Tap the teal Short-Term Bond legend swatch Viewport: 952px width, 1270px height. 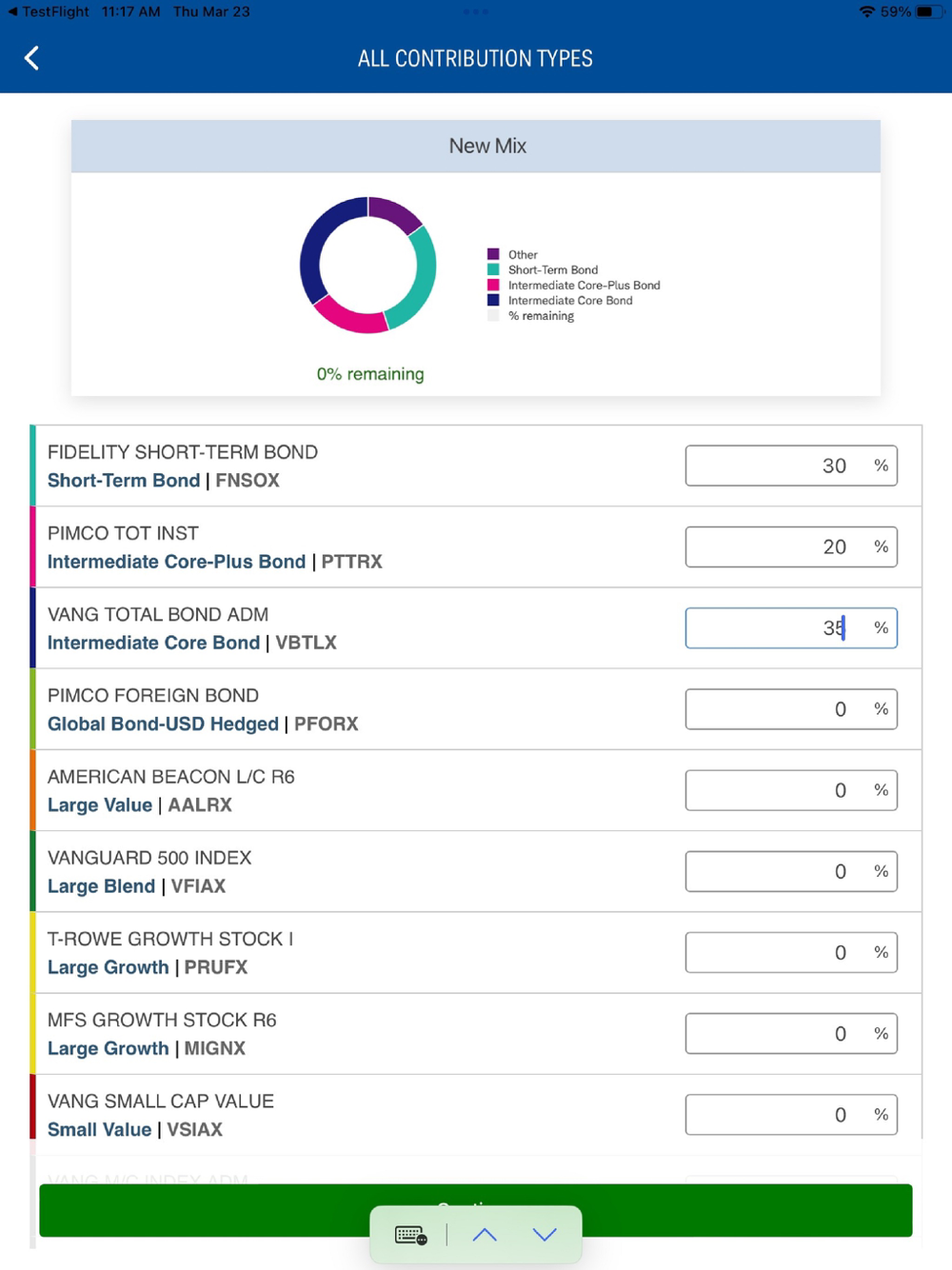(x=493, y=269)
